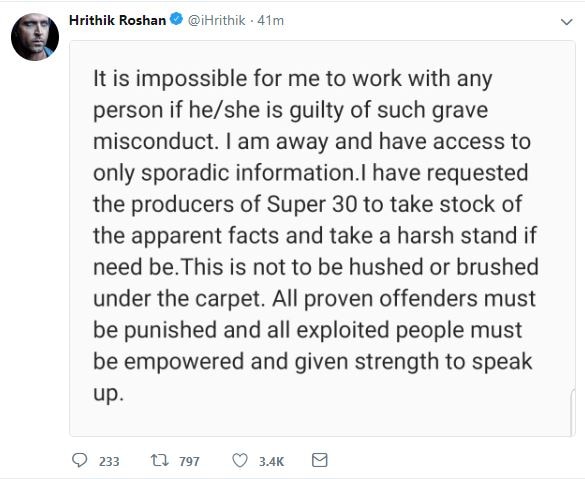This screenshot has height=479, width=585.
Task: Click blank area below statement text
Action: [322, 420]
